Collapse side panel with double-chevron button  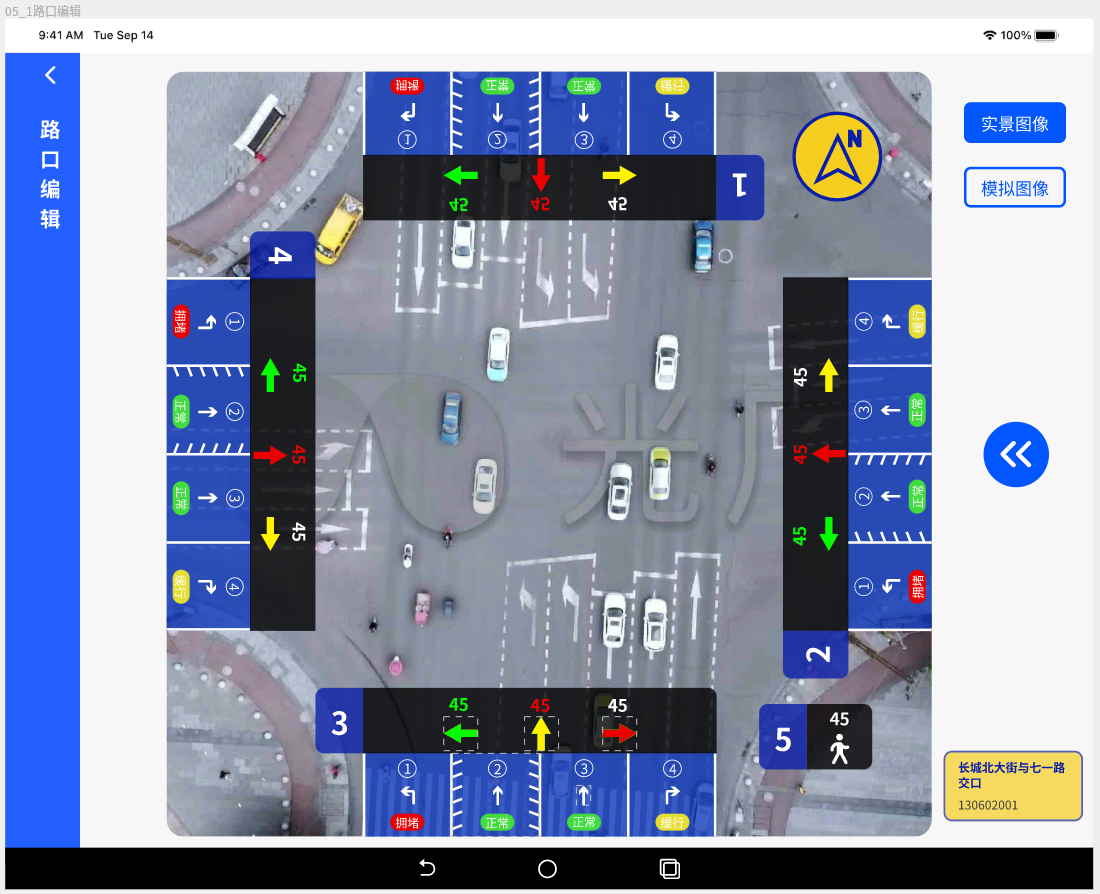click(x=1016, y=454)
